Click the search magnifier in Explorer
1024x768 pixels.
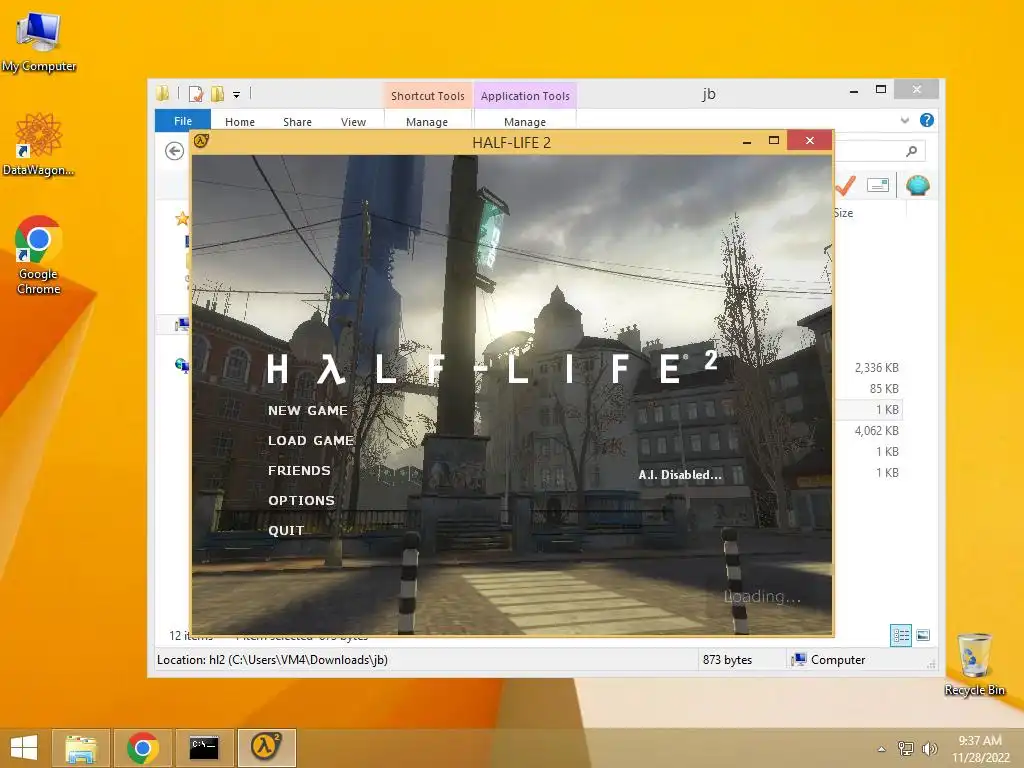912,152
